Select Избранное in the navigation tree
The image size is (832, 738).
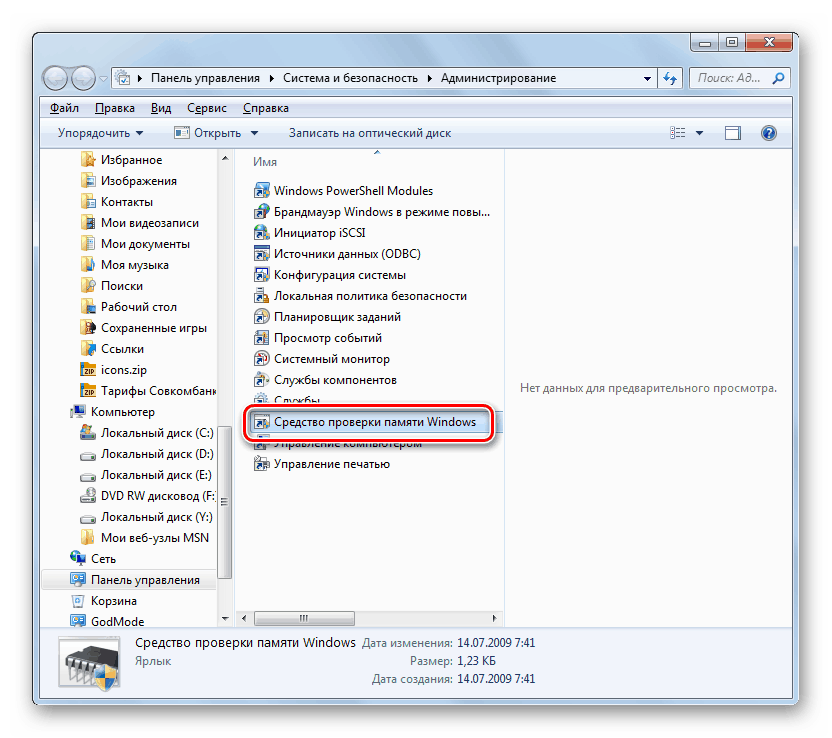pos(132,160)
